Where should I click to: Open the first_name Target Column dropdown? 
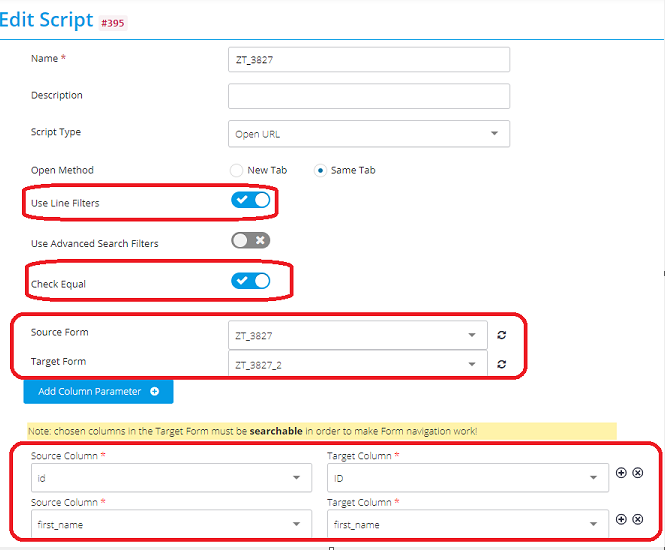tap(468, 524)
